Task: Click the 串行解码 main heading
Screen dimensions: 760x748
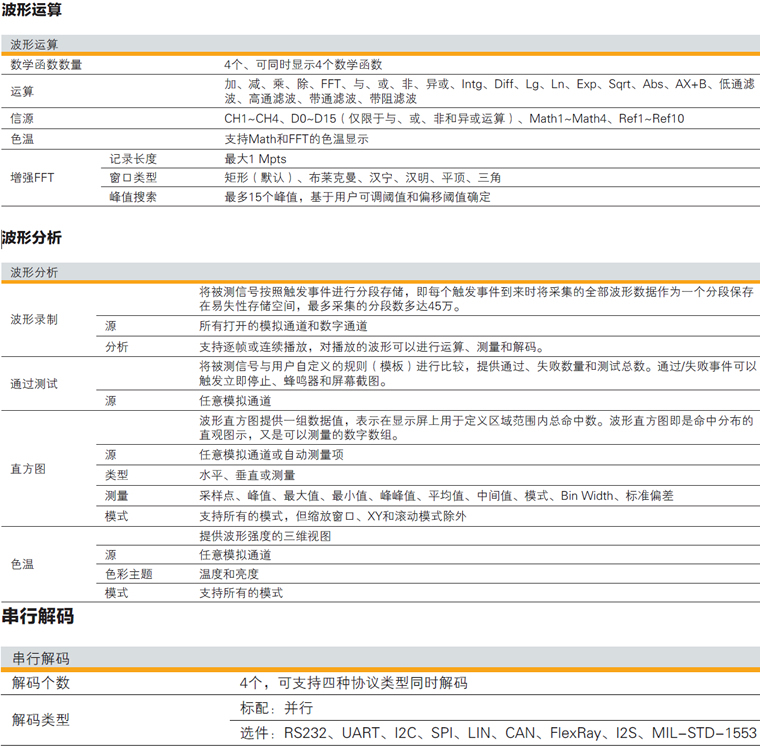Action: [x=38, y=616]
